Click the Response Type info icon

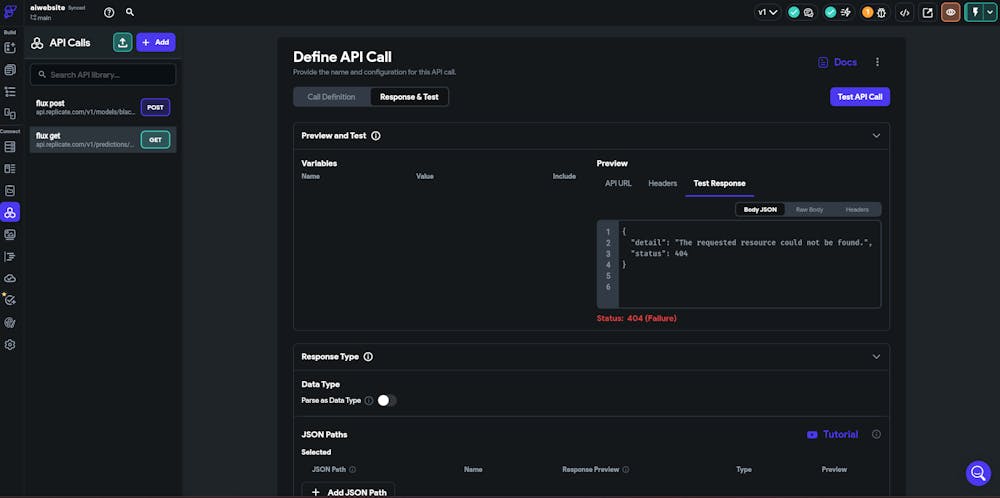[368, 357]
